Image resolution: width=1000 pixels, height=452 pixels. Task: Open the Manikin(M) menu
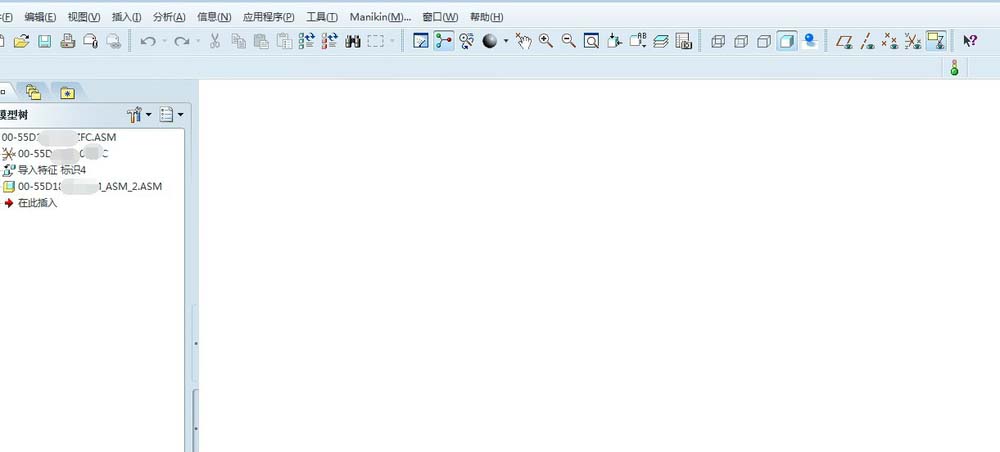click(x=380, y=17)
